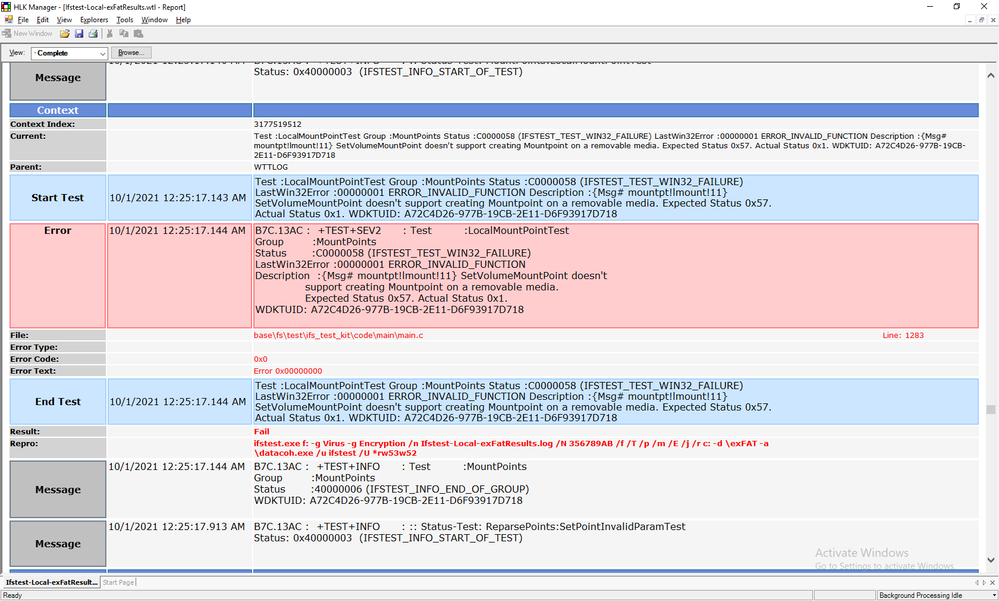The height and width of the screenshot is (601, 999).
Task: Click the report scrollbar up arrow
Action: (x=991, y=75)
